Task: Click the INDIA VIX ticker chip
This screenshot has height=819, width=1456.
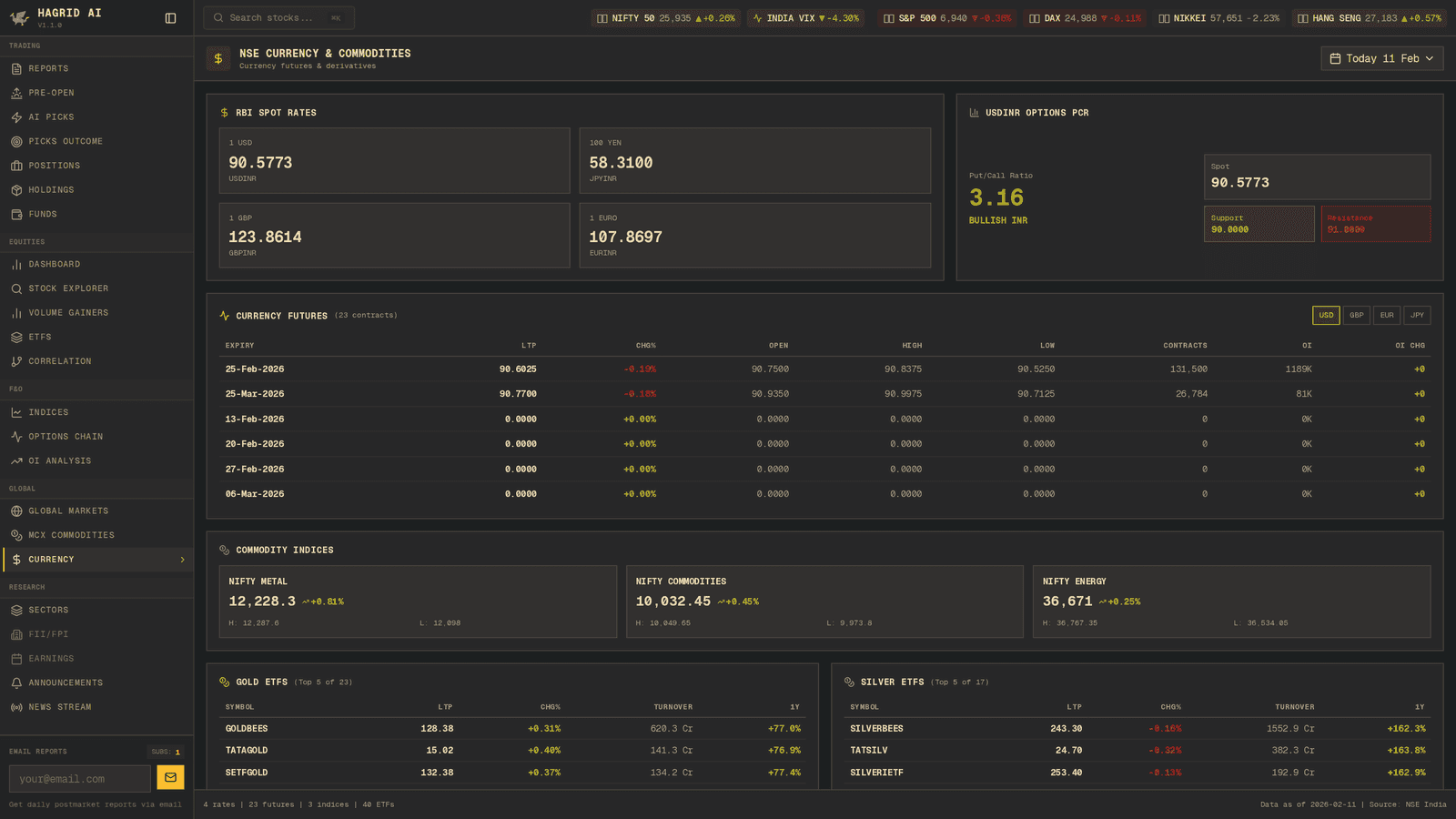Action: (805, 18)
